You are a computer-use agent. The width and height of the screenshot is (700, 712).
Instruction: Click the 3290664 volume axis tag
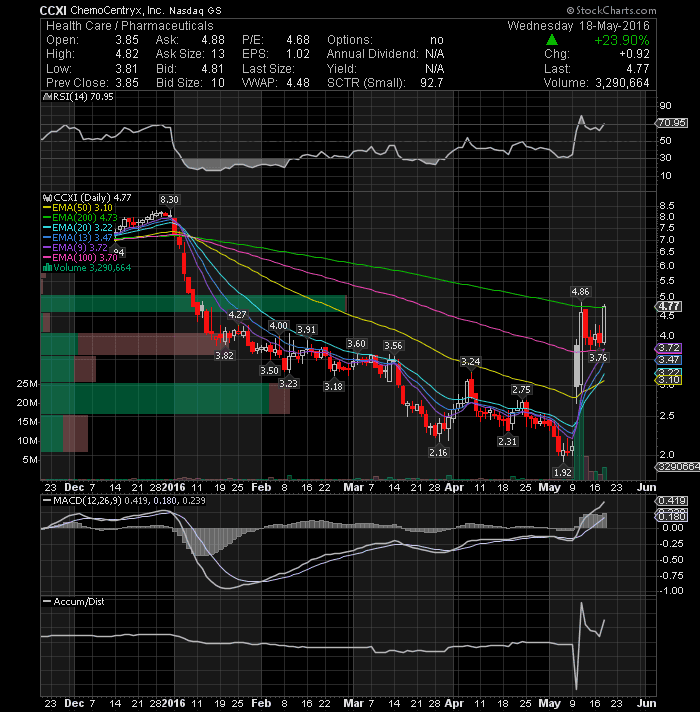coord(677,467)
